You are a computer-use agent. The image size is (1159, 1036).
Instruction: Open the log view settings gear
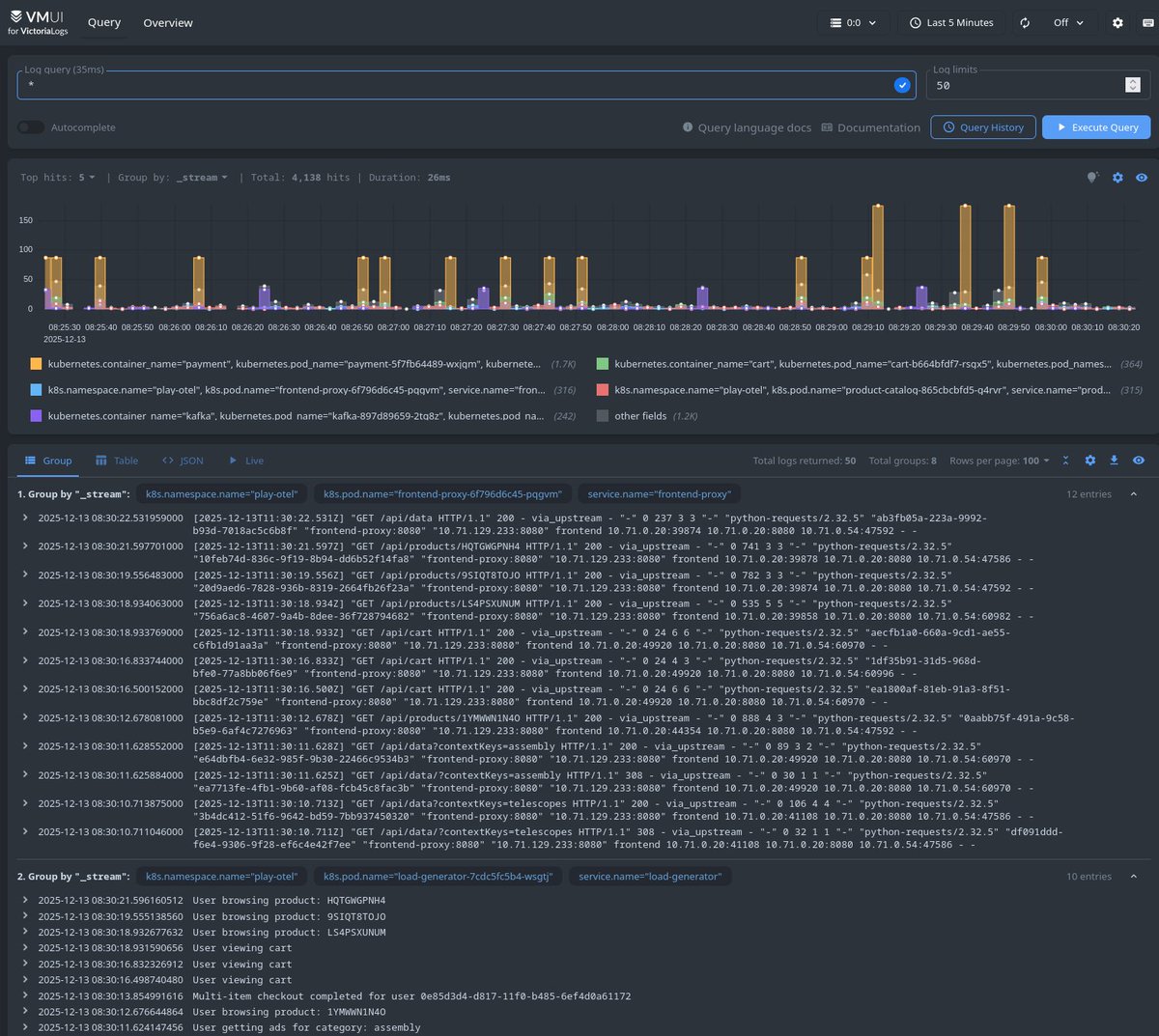click(1090, 461)
